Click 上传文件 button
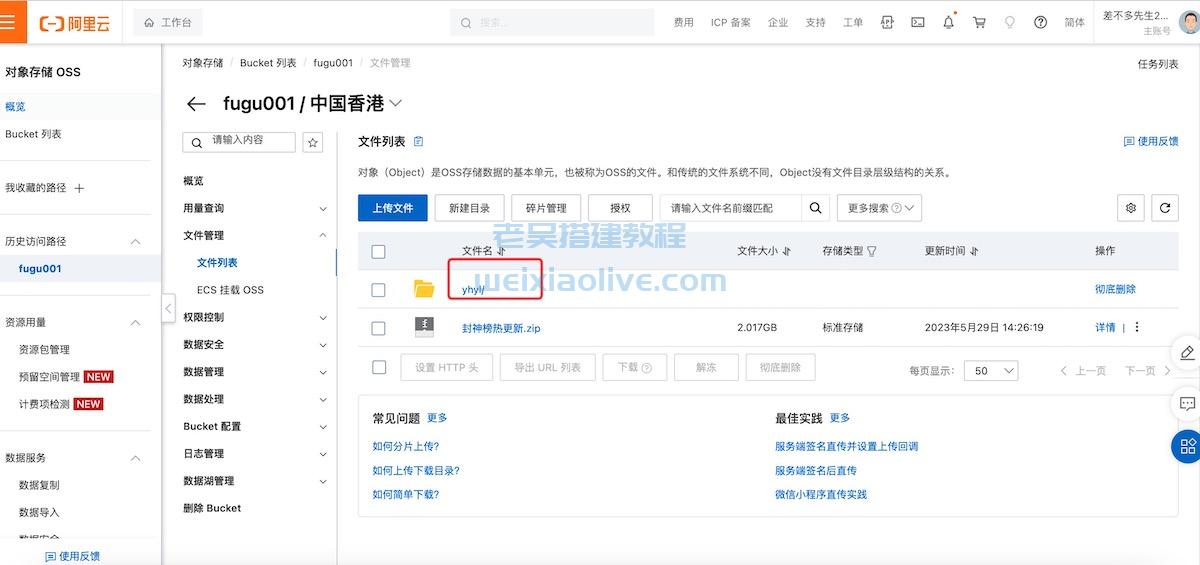Screen dimensions: 1200x565 point(393,208)
